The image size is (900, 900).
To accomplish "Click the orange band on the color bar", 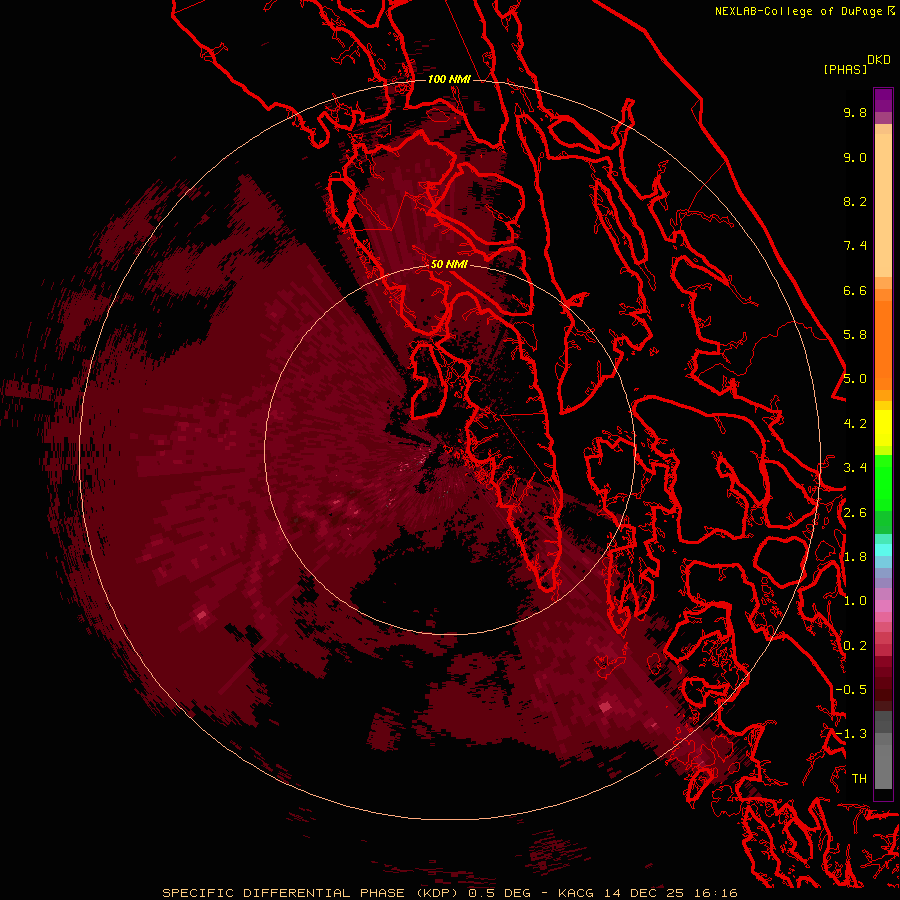I will coord(883,344).
